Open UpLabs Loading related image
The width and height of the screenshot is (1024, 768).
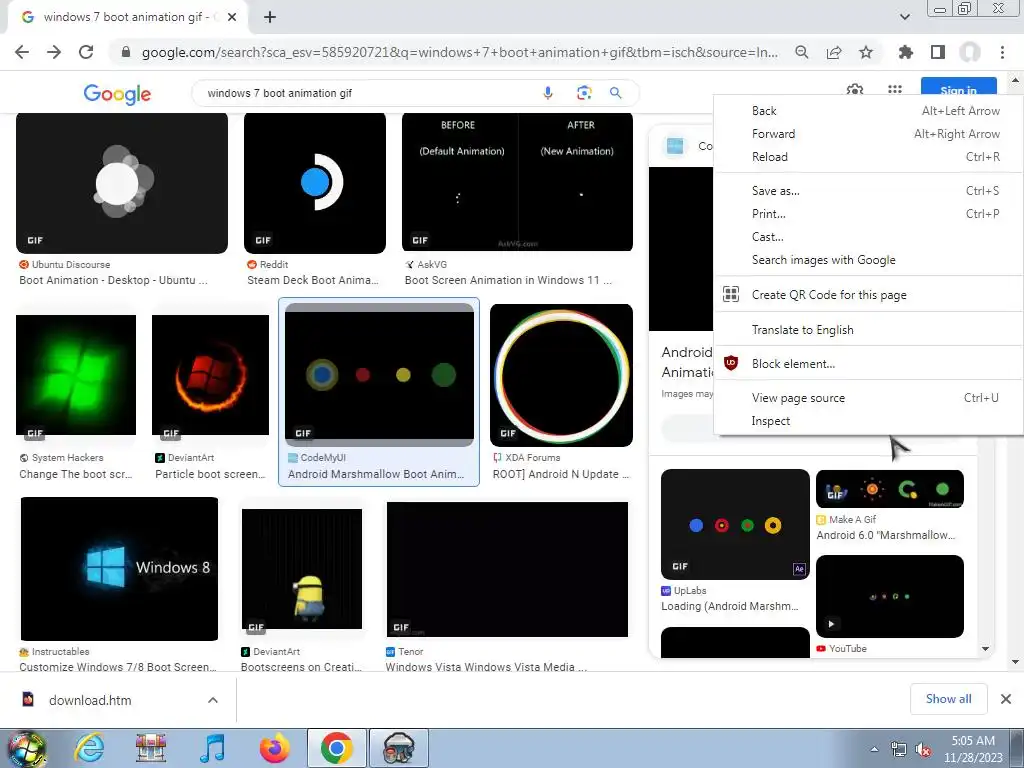pos(735,524)
